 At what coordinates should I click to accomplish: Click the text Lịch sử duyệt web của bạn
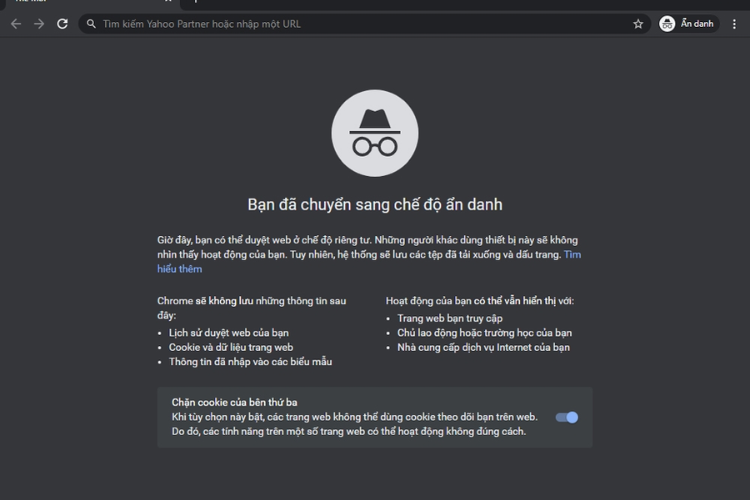click(x=229, y=333)
